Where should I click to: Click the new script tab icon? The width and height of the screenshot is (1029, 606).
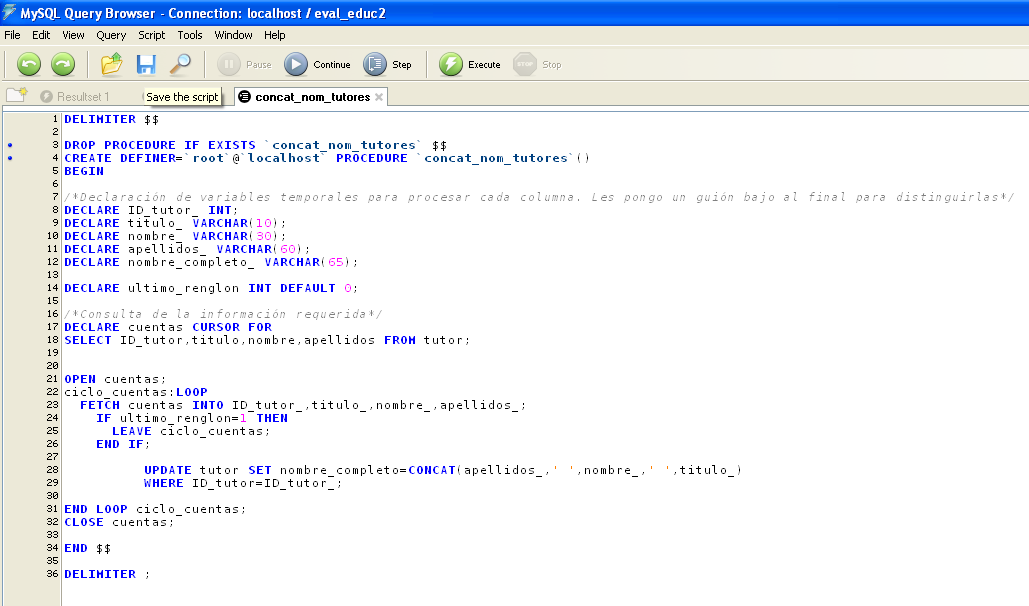coord(16,96)
